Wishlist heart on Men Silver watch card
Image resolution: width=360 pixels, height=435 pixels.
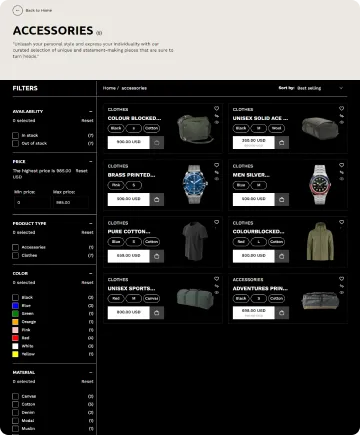pyautogui.click(x=341, y=165)
